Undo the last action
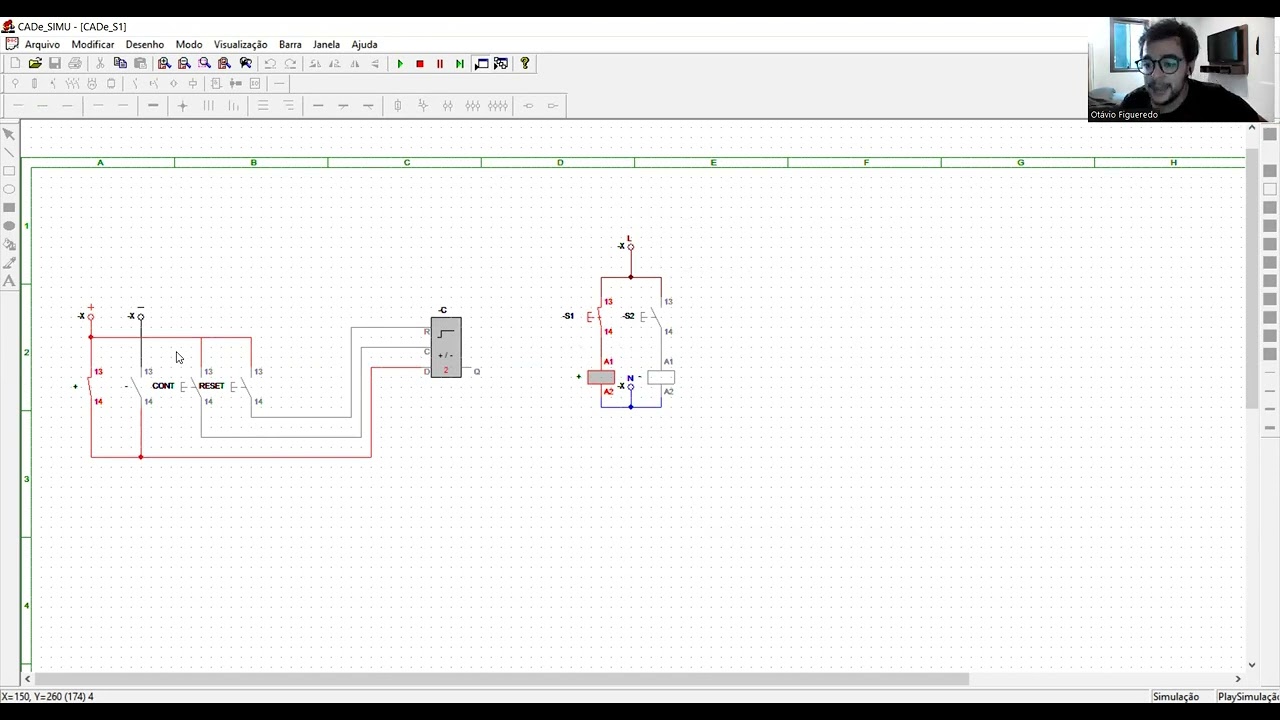The width and height of the screenshot is (1280, 720). pyautogui.click(x=270, y=63)
